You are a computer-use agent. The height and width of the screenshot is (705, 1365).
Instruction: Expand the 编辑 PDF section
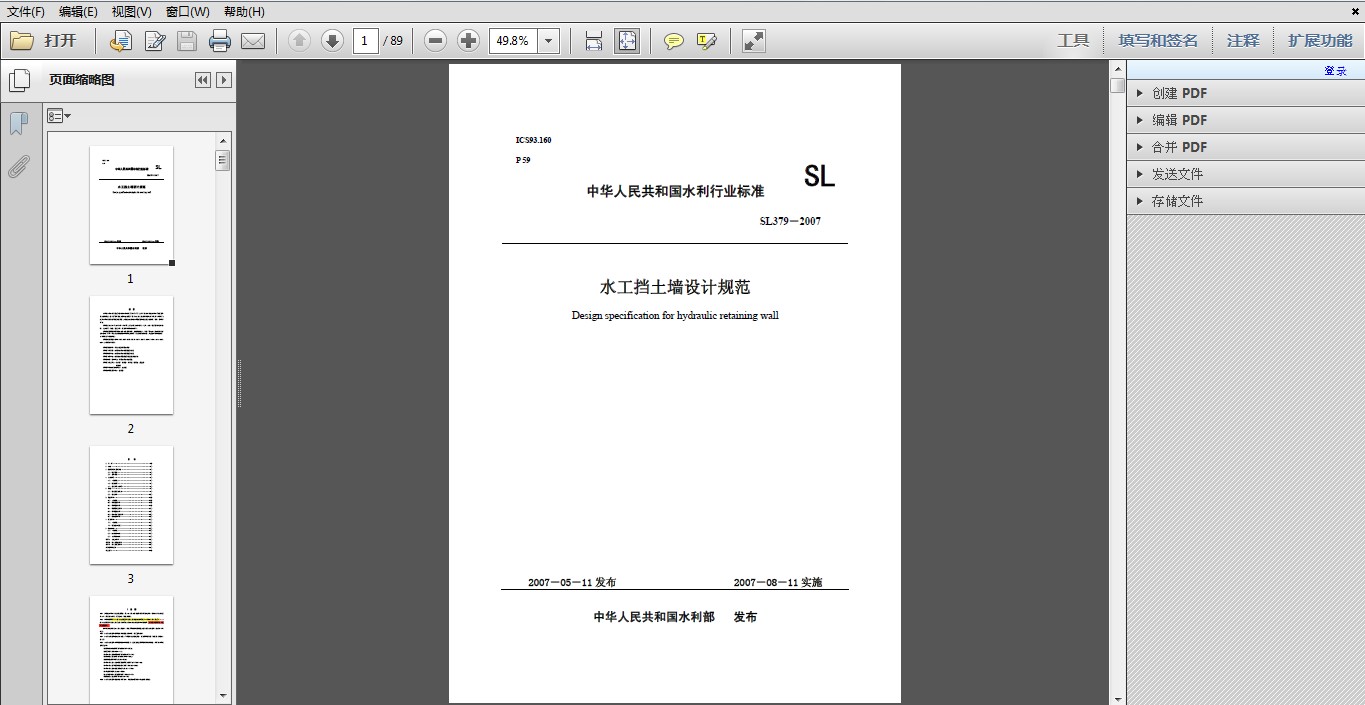[x=1246, y=120]
